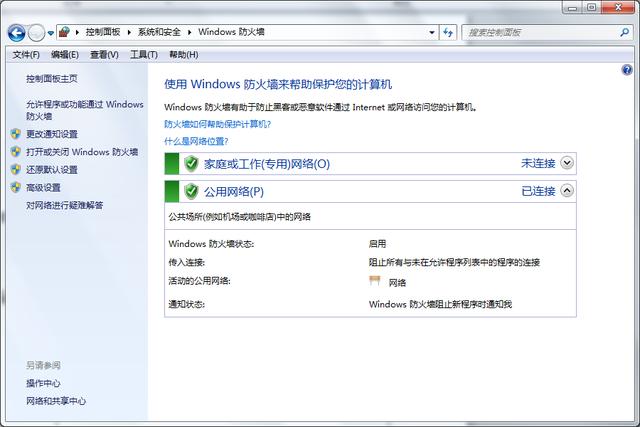Click 启用 firewall state value
This screenshot has width=640, height=427.
tap(377, 244)
